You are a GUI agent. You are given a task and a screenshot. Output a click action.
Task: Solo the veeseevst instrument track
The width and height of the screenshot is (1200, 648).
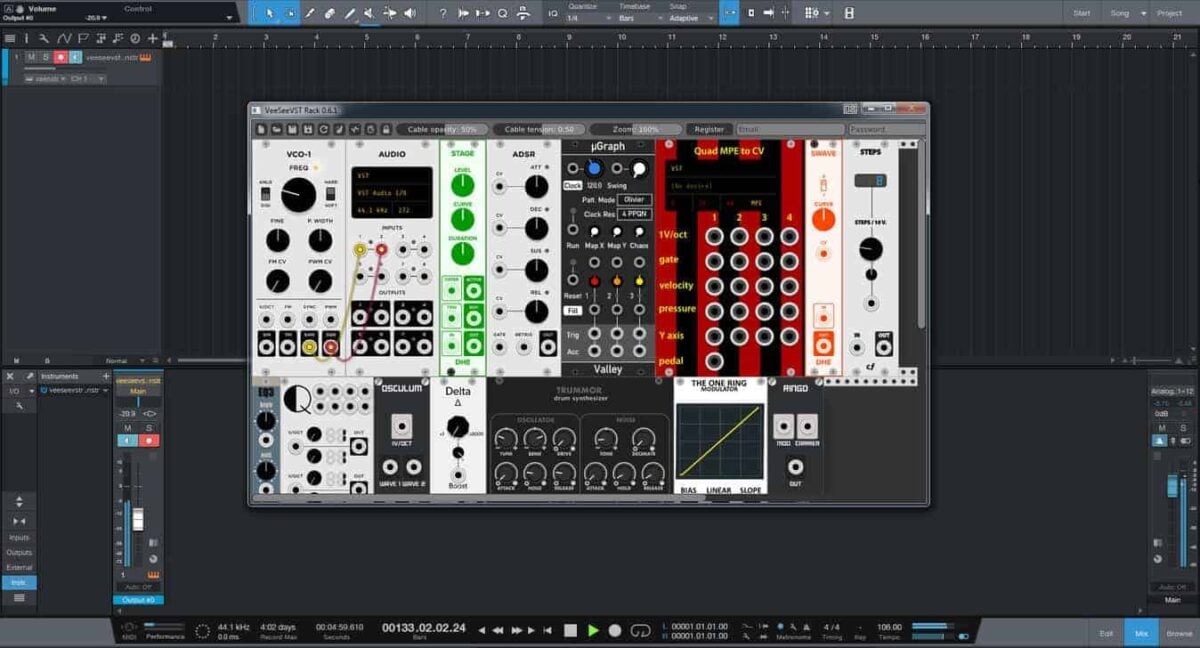click(48, 57)
